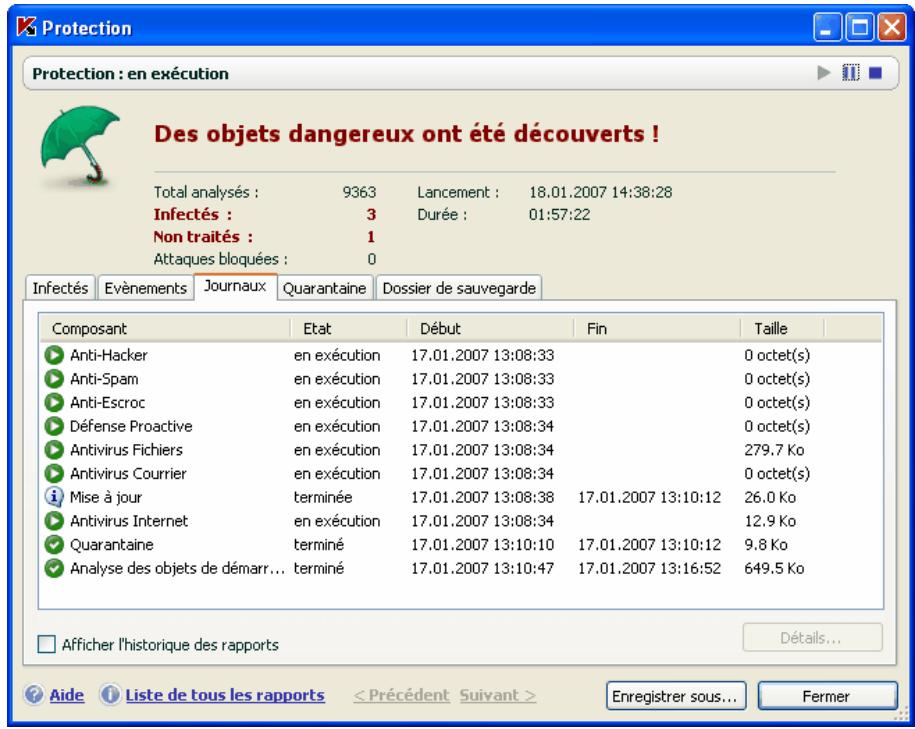915x729 pixels.
Task: Click the green umbrella protection icon
Action: (79, 145)
